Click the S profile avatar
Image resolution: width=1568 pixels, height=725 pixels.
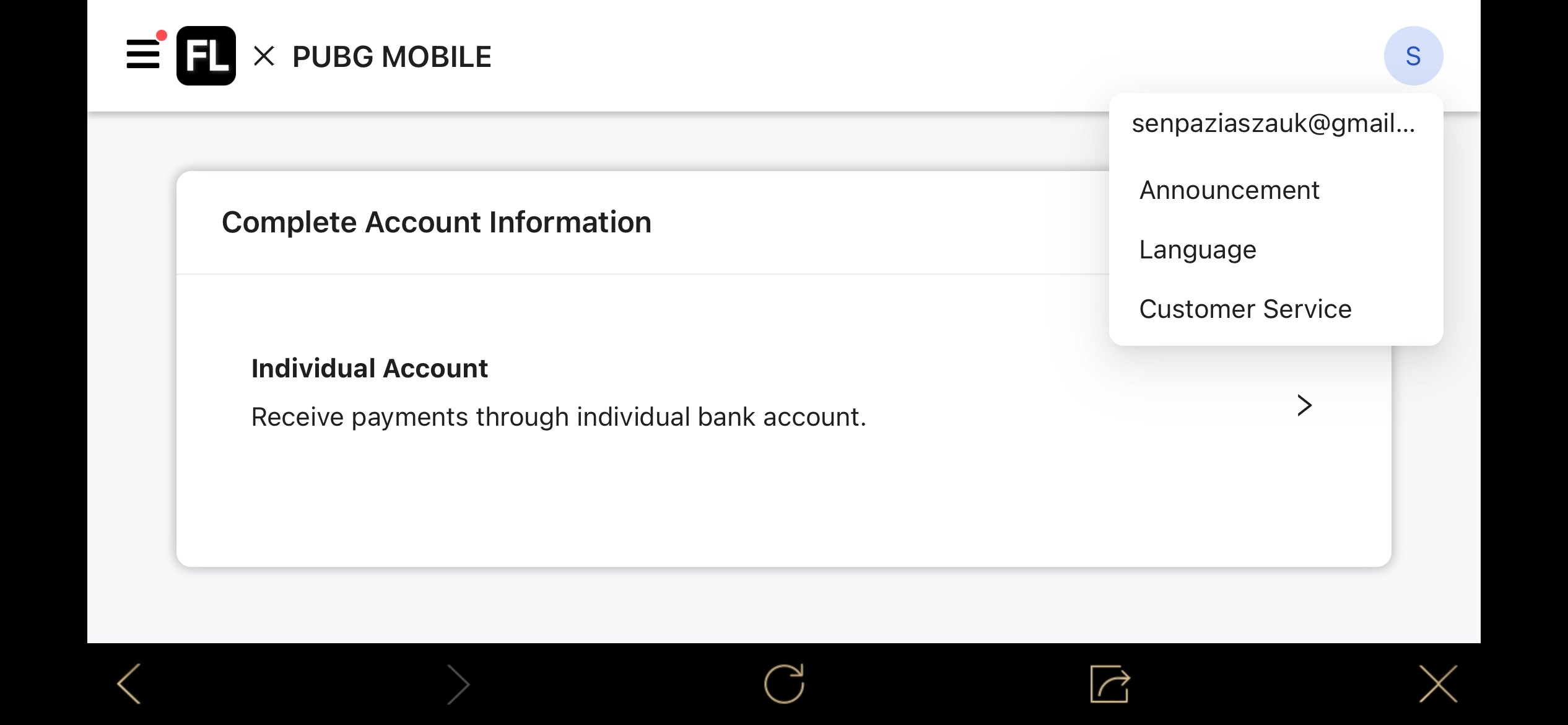(x=1413, y=56)
